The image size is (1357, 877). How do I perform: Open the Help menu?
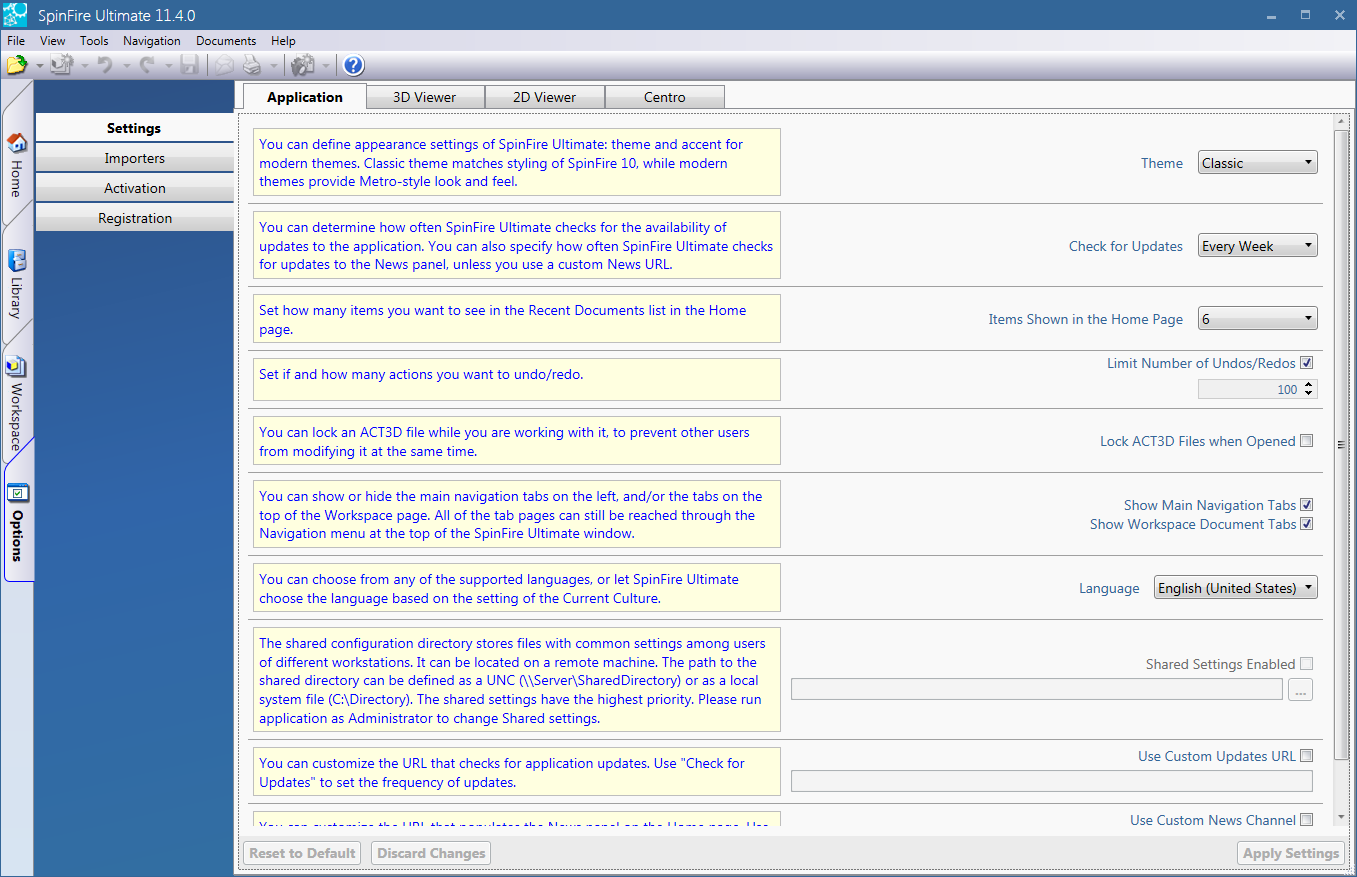283,41
